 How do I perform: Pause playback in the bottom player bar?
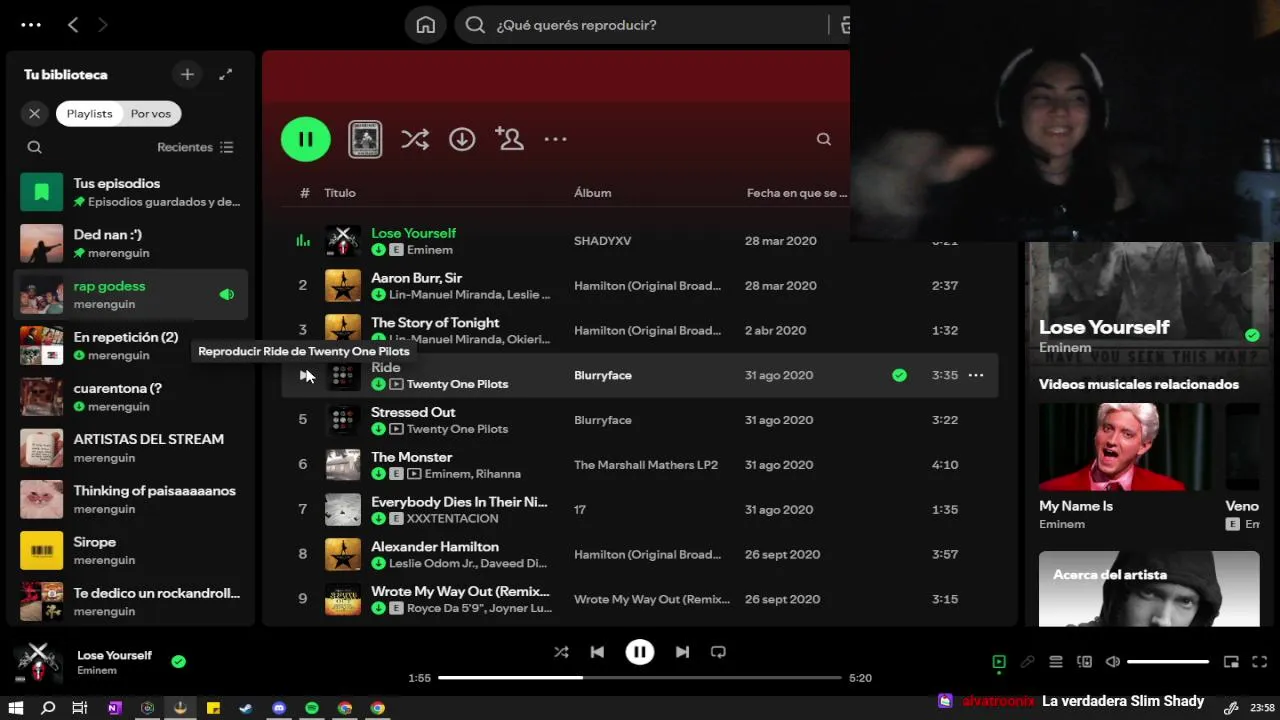640,652
